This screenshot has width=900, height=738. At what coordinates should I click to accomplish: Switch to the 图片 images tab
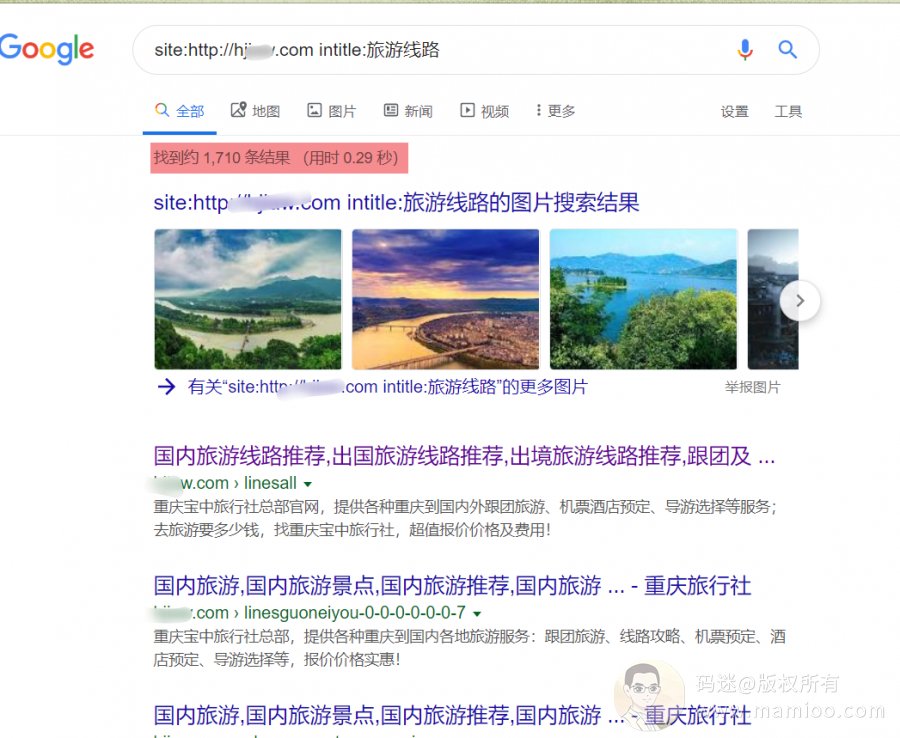point(332,111)
